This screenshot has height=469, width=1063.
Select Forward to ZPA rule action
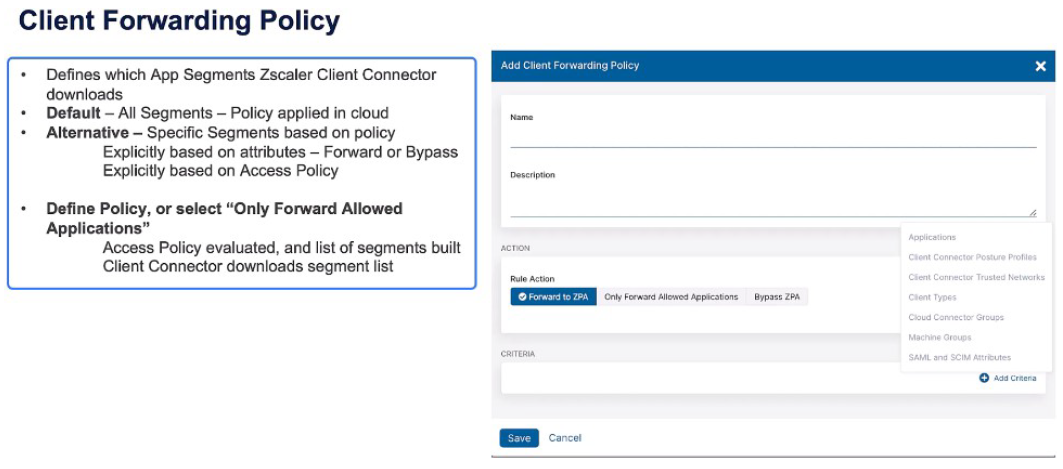(x=554, y=297)
